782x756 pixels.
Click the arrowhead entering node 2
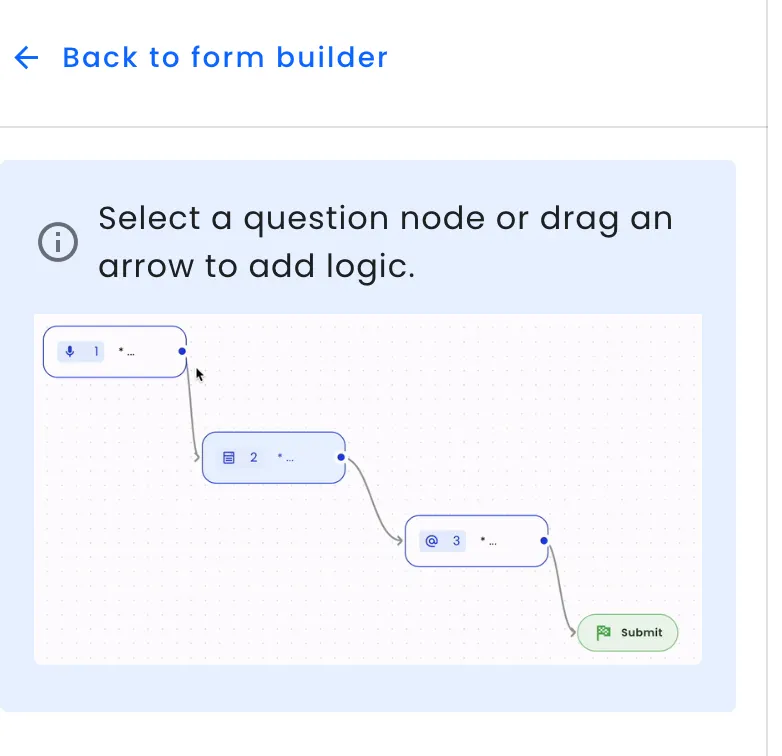(197, 458)
